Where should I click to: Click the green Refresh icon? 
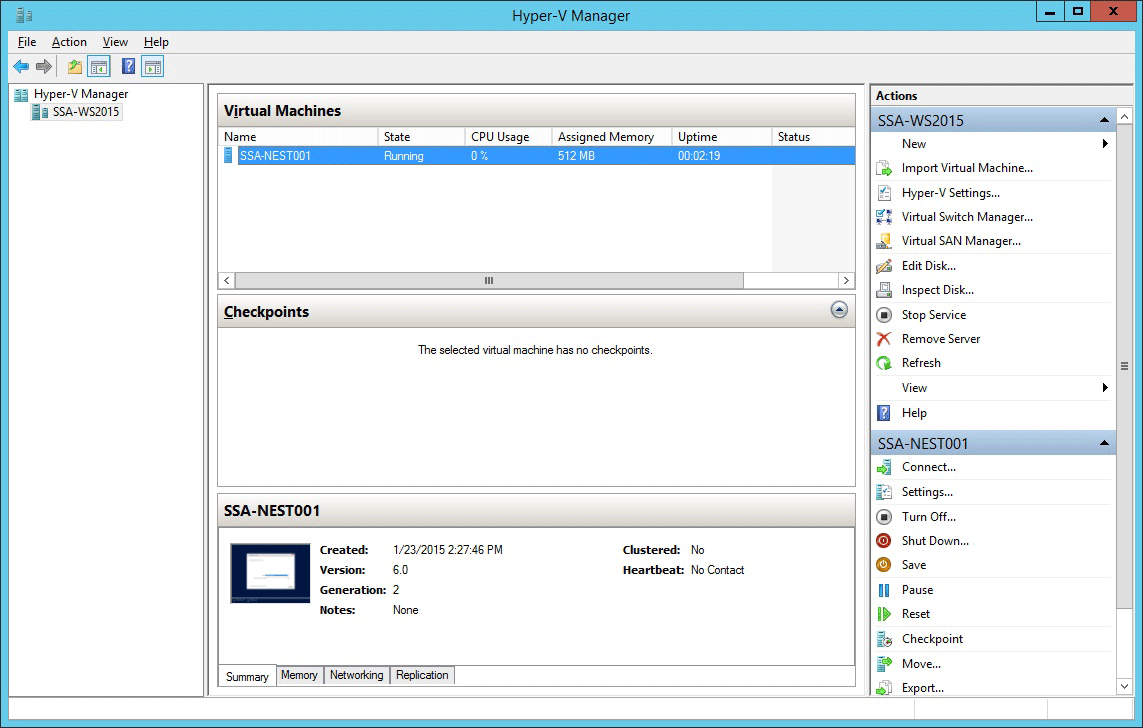click(x=883, y=363)
